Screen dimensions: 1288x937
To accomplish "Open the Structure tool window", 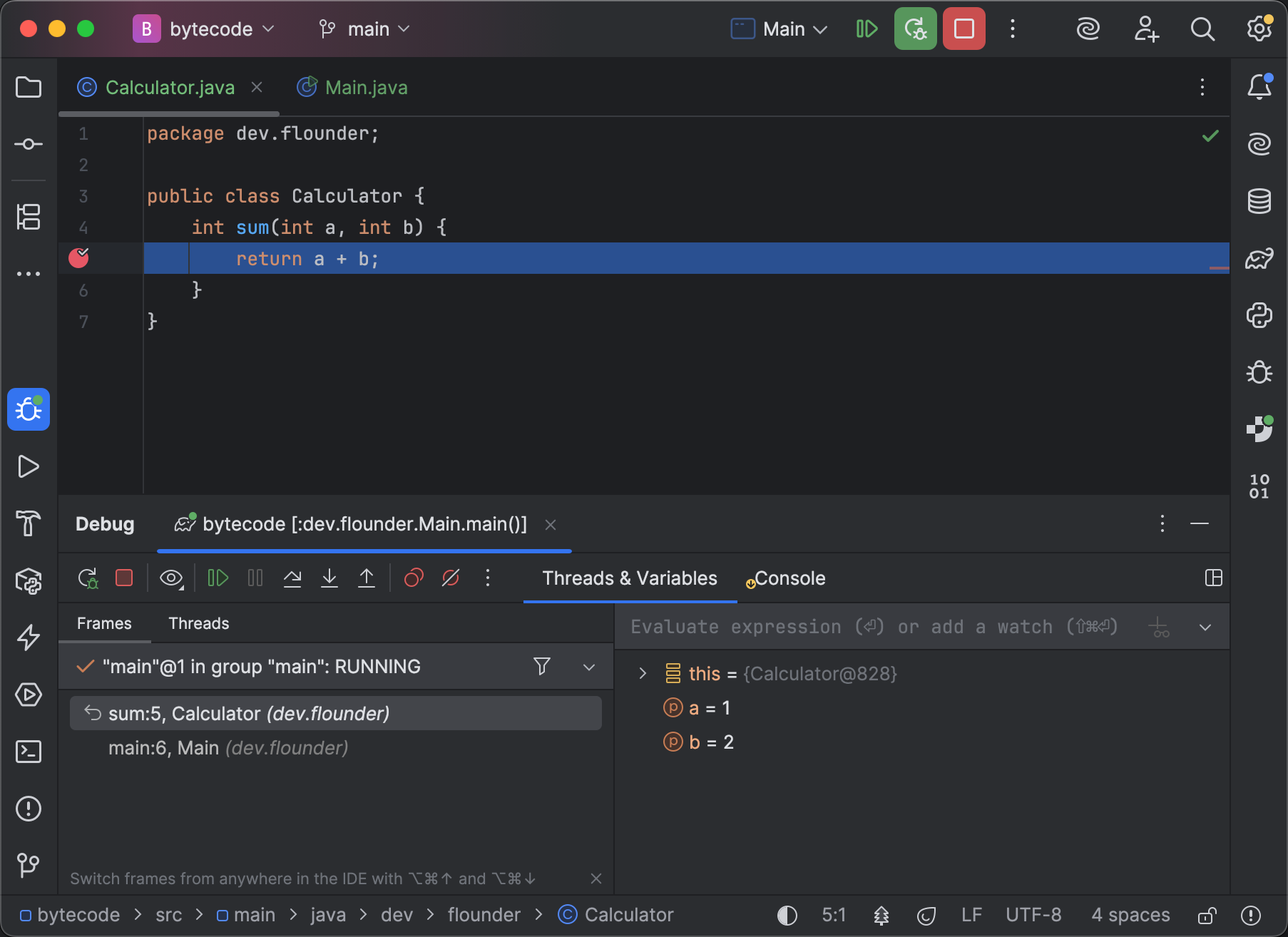I will click(x=29, y=217).
